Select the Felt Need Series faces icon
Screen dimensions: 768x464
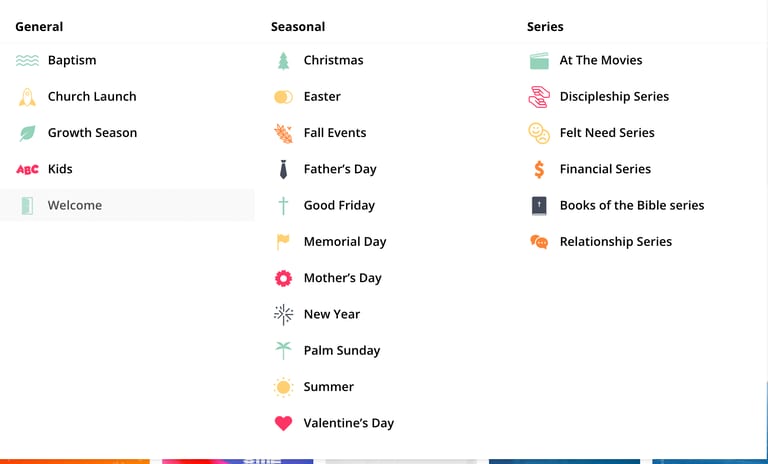tap(539, 133)
